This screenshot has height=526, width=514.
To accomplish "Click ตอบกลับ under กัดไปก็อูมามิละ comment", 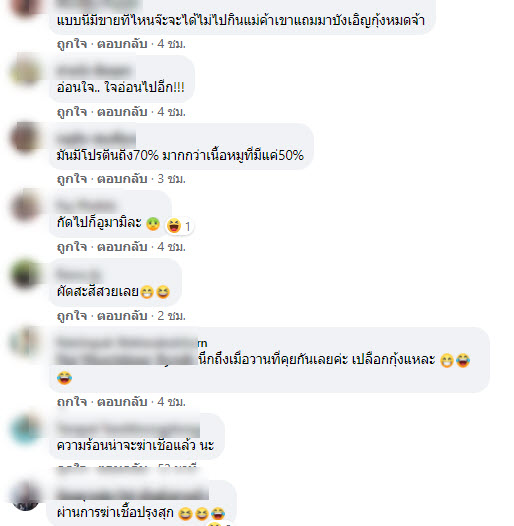I will pos(122,247).
